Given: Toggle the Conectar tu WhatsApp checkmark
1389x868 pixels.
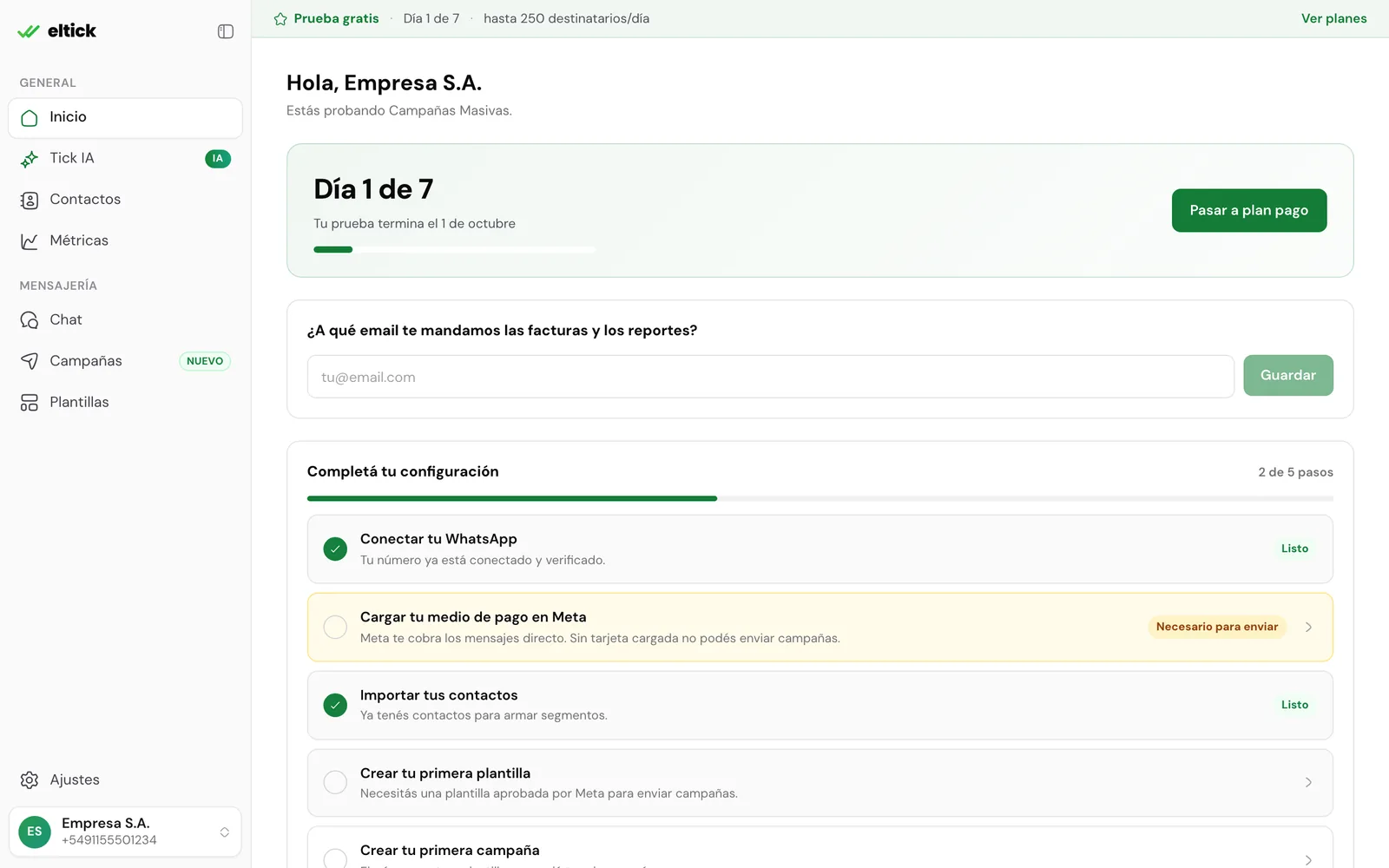Looking at the screenshot, I should (x=335, y=549).
